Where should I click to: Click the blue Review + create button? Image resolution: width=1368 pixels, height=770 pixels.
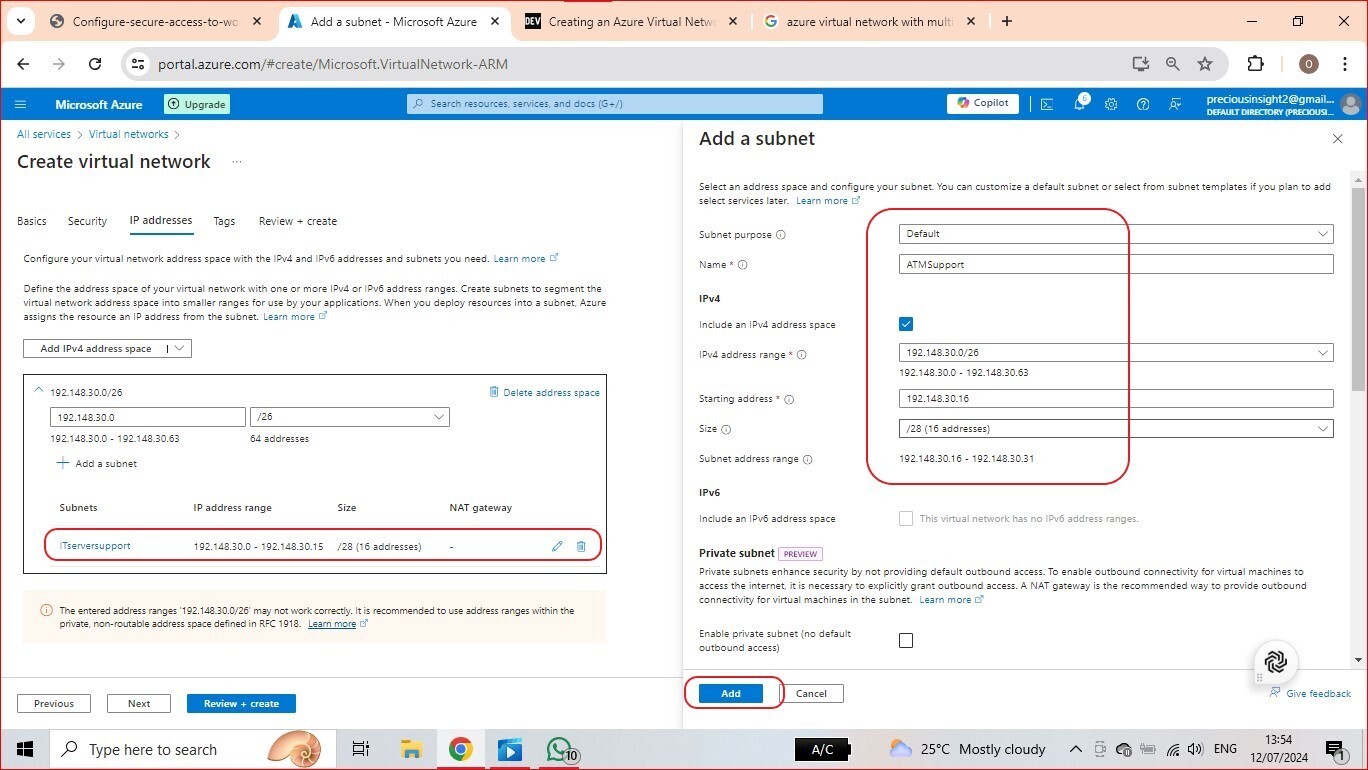pos(241,703)
